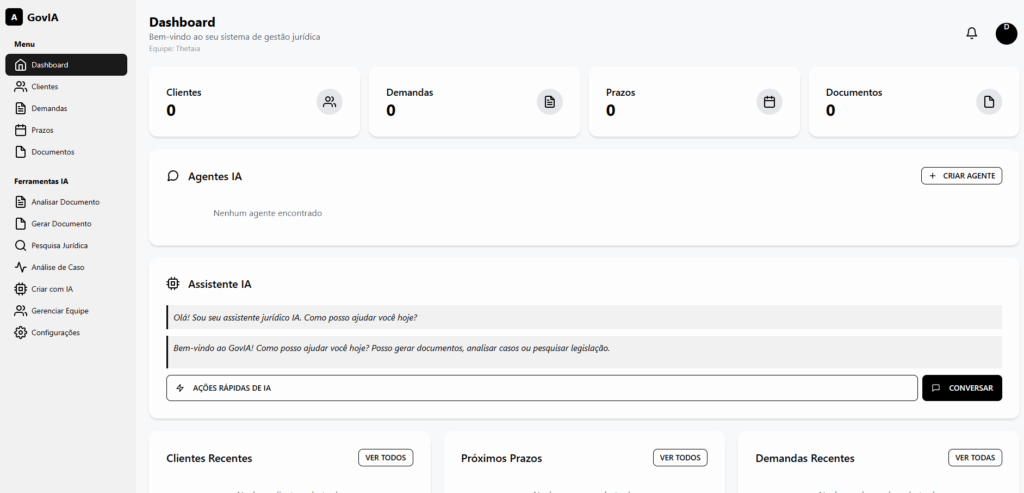Click the Prazos card calendar icon
The height and width of the screenshot is (493, 1024).
coord(769,101)
